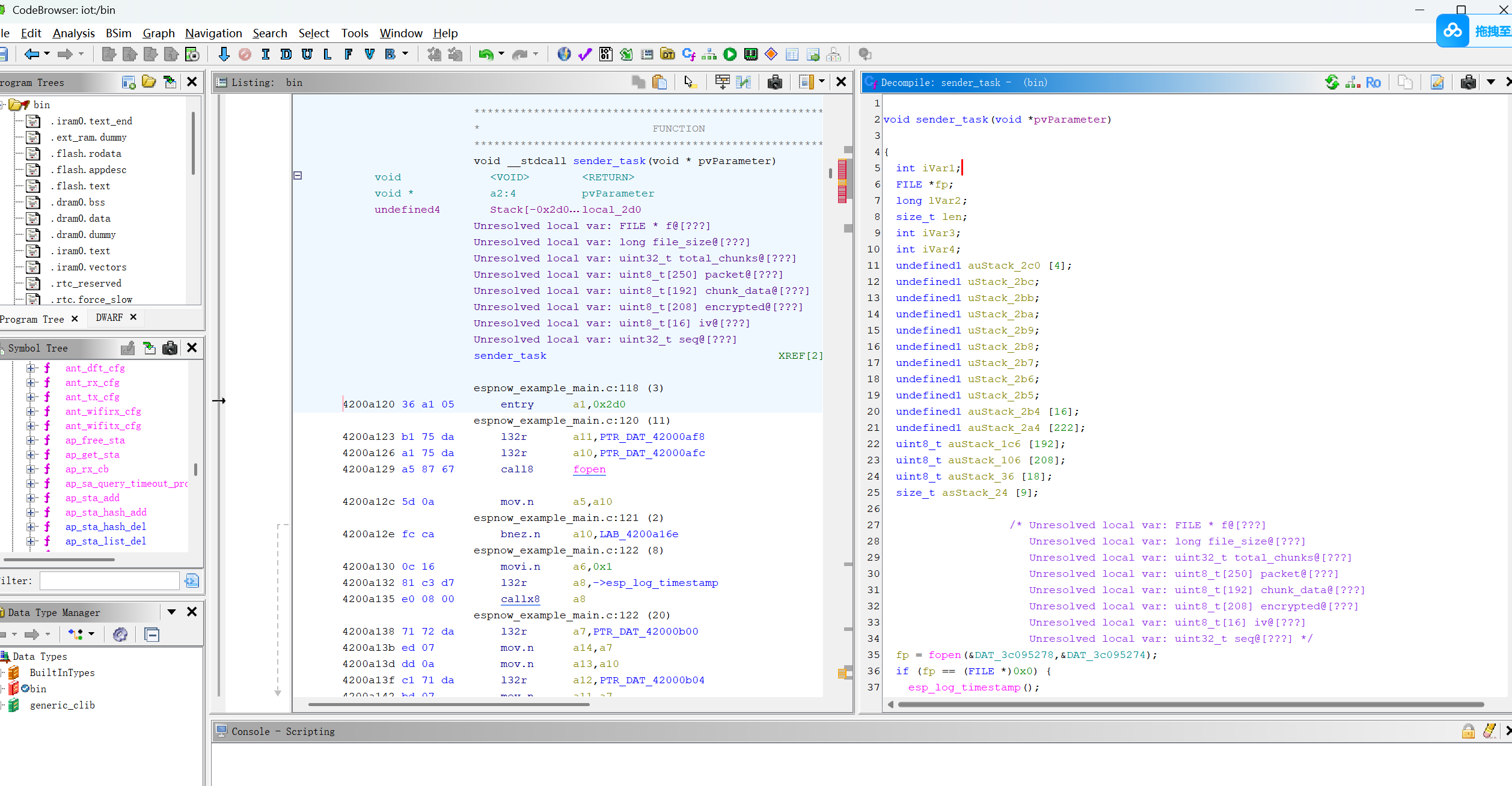This screenshot has height=786, width=1512.
Task: Open the Analysis menu
Action: (x=73, y=33)
